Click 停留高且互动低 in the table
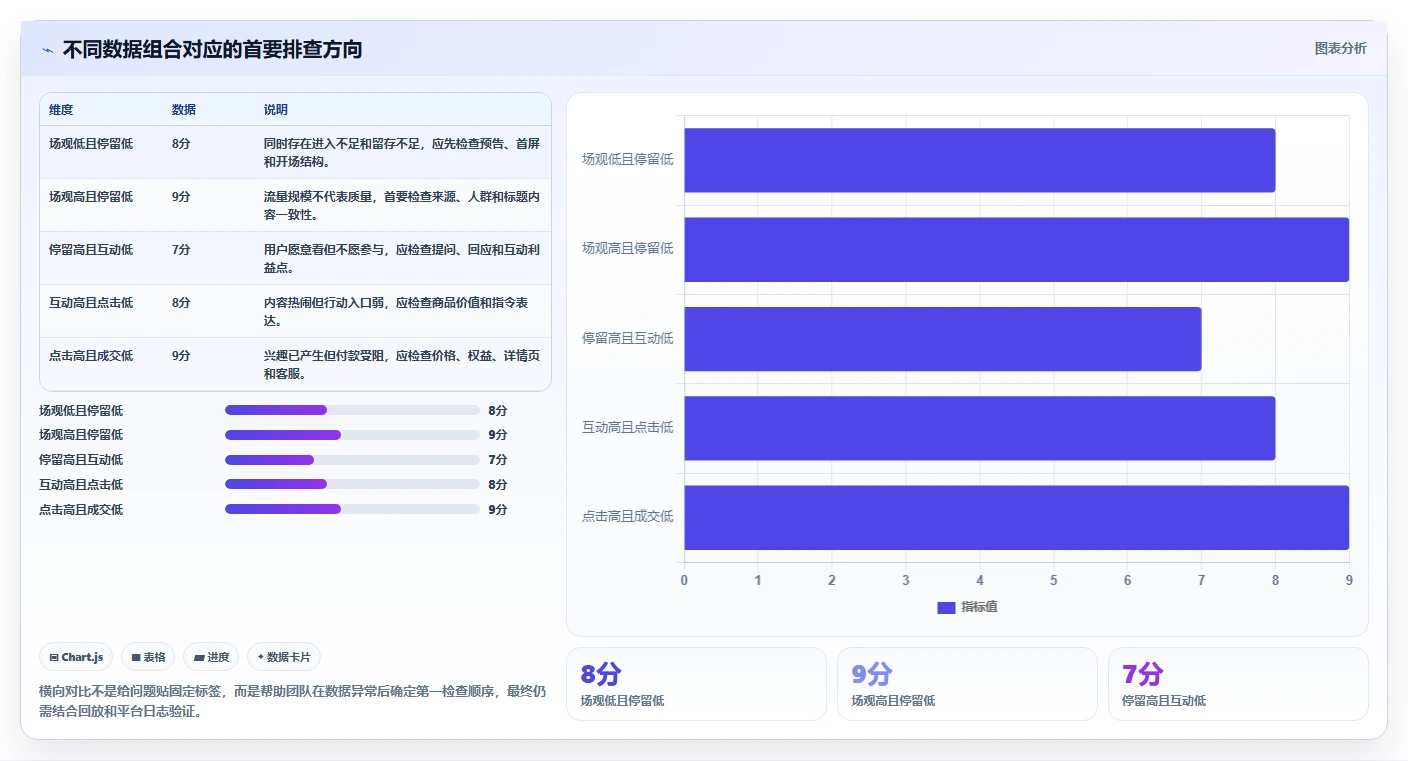Viewport: 1408px width, 761px height. (x=91, y=250)
